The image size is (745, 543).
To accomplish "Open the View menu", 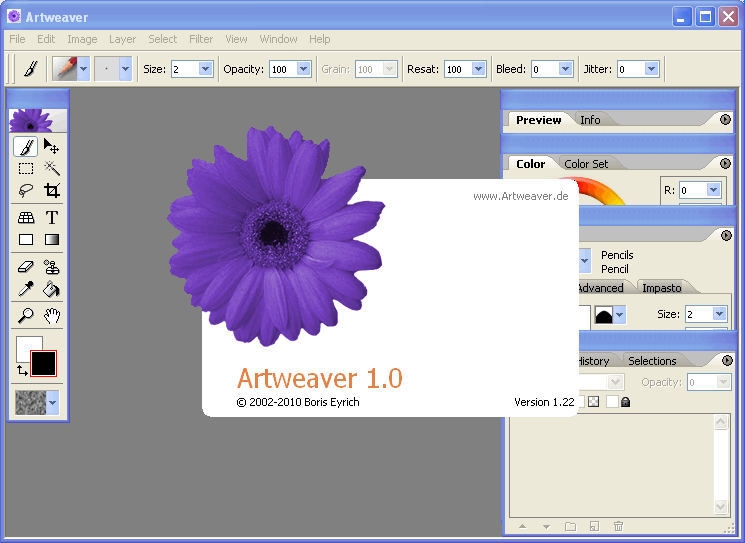I will click(236, 39).
